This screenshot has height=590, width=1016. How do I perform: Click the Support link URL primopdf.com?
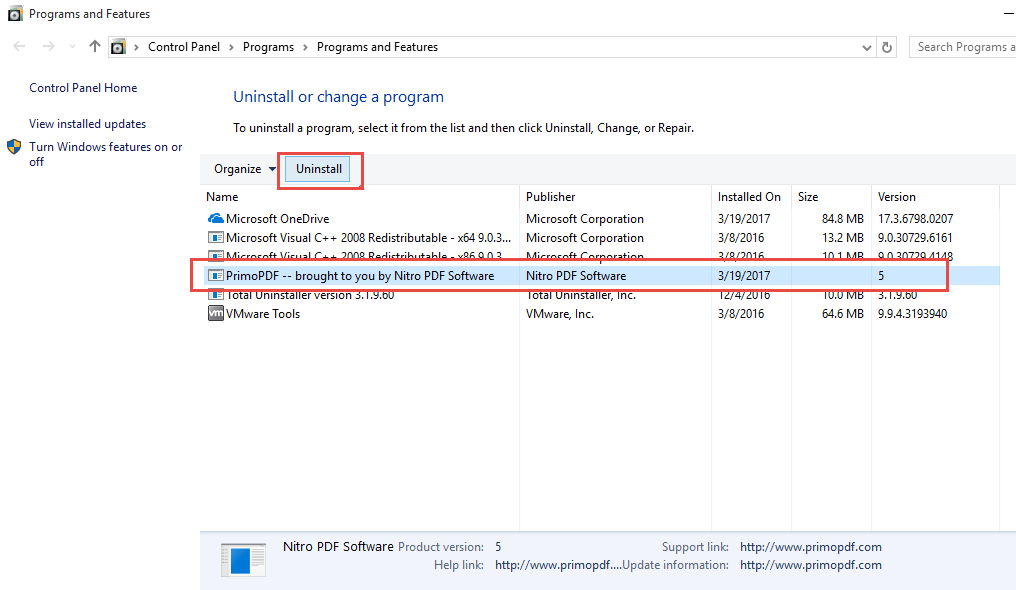point(811,547)
